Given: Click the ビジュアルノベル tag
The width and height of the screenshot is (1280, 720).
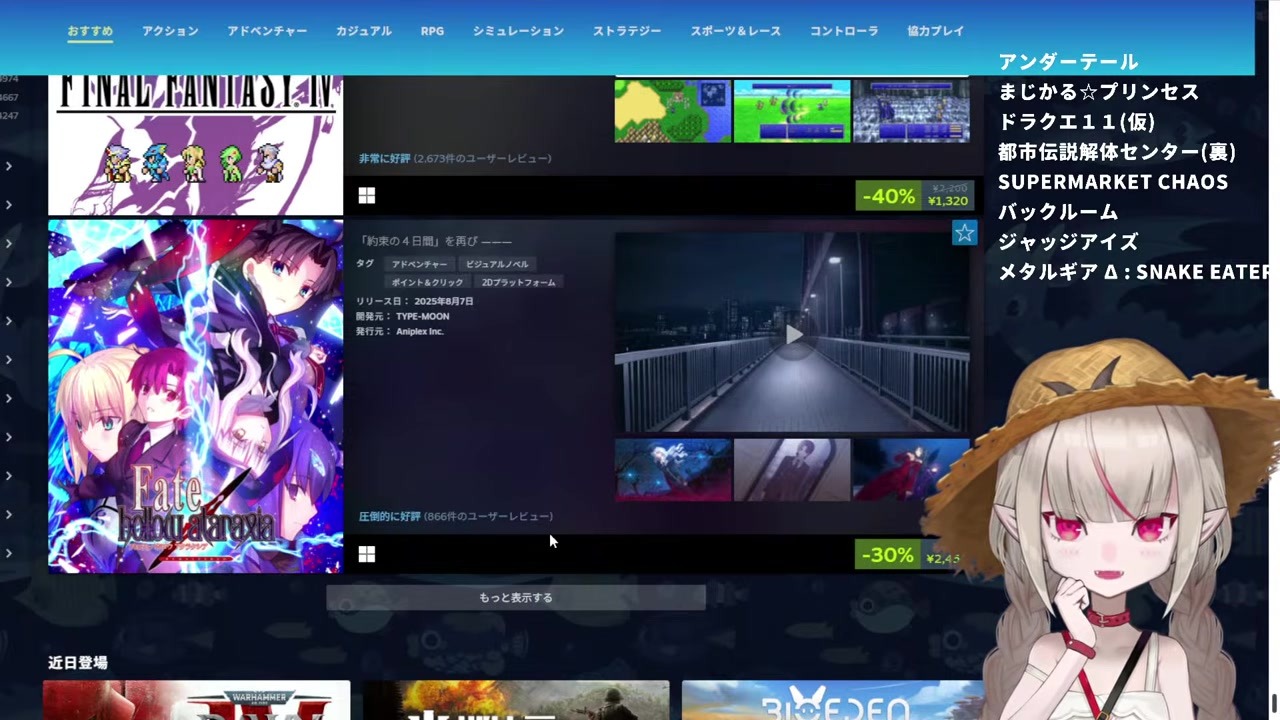Looking at the screenshot, I should pos(497,264).
